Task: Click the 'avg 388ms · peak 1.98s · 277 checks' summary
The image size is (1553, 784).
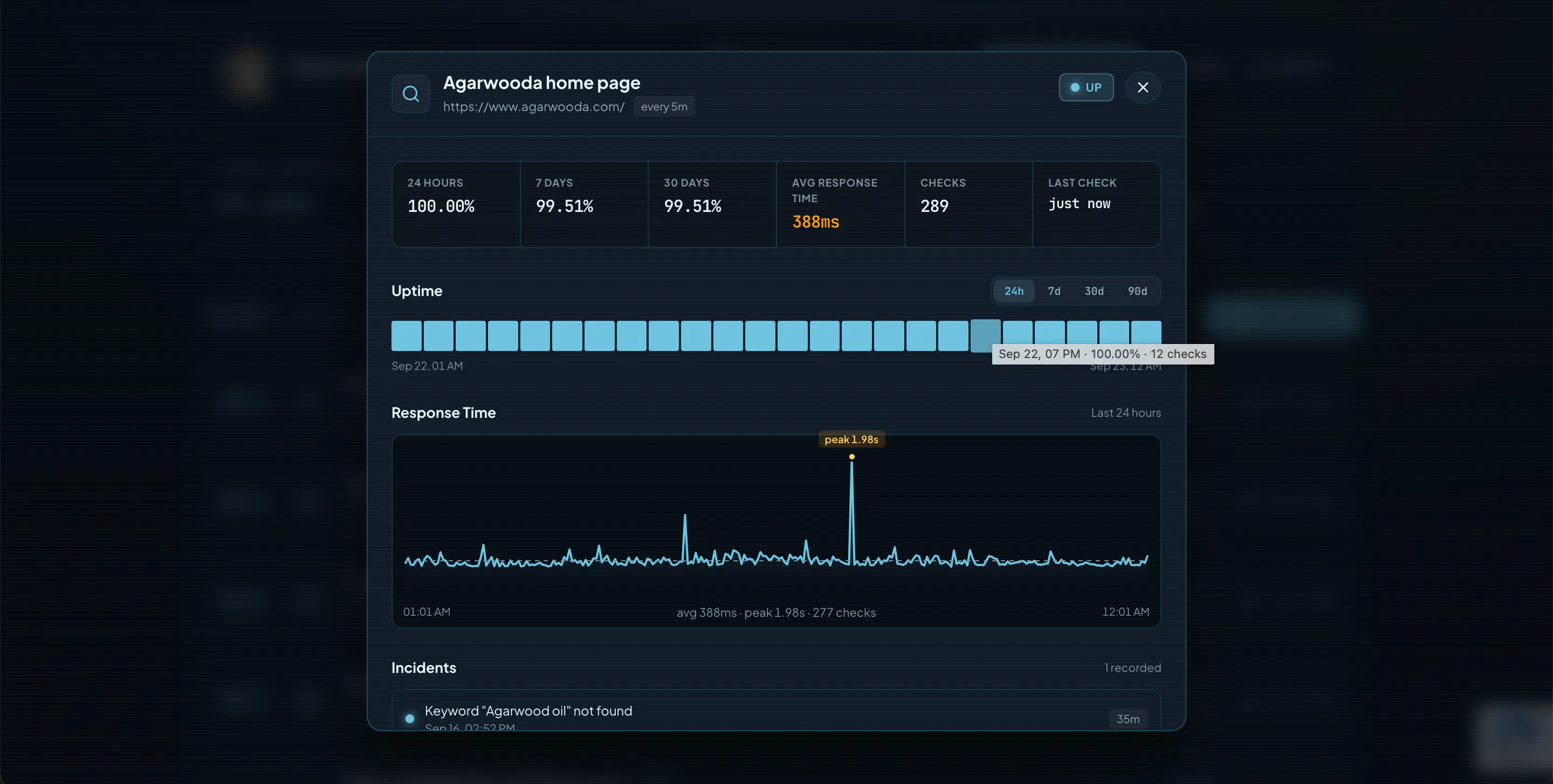Action: click(x=776, y=613)
